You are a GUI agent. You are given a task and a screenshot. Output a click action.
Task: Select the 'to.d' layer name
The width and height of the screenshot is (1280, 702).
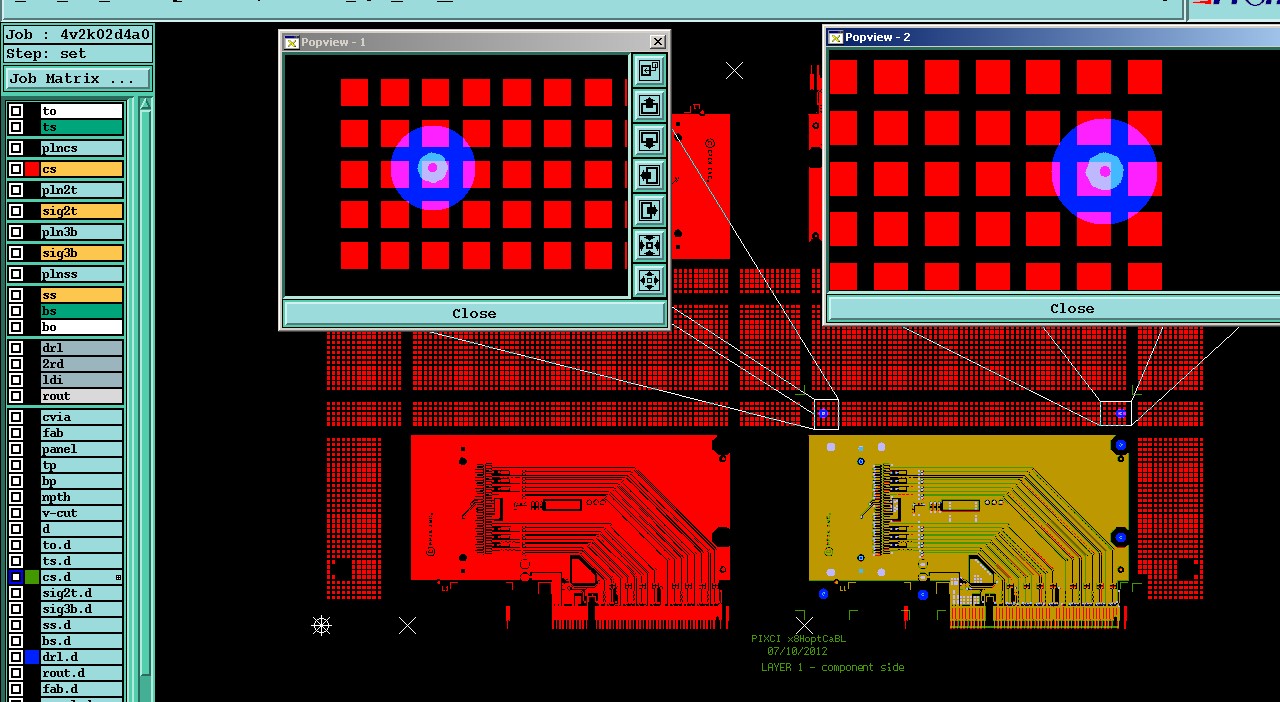pos(82,545)
